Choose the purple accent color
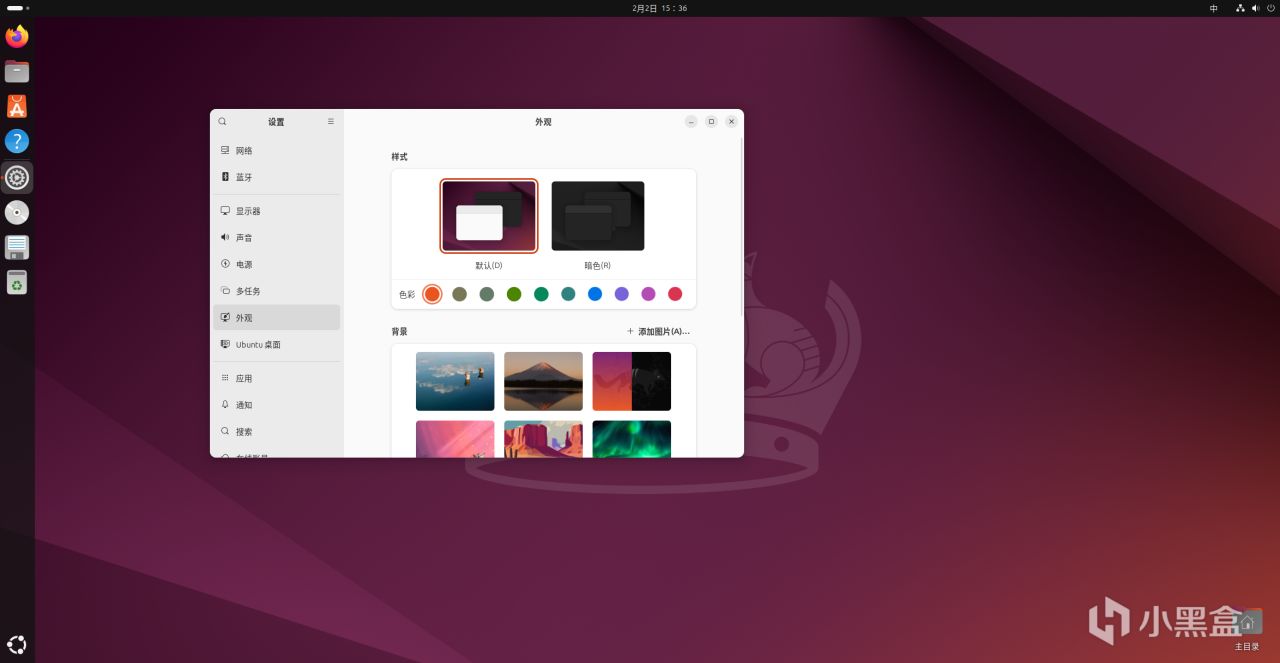 pyautogui.click(x=622, y=294)
